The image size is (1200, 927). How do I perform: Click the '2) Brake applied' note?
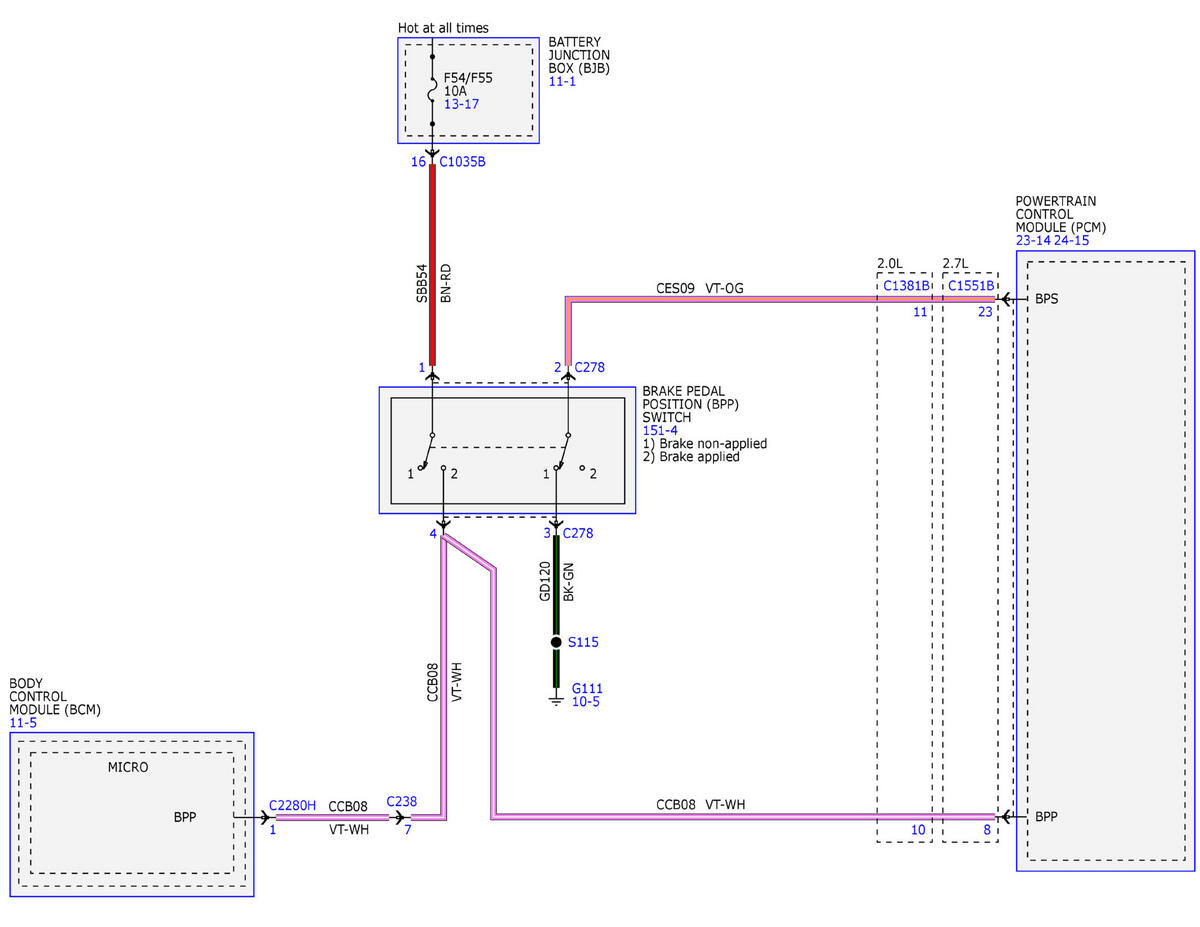[691, 456]
